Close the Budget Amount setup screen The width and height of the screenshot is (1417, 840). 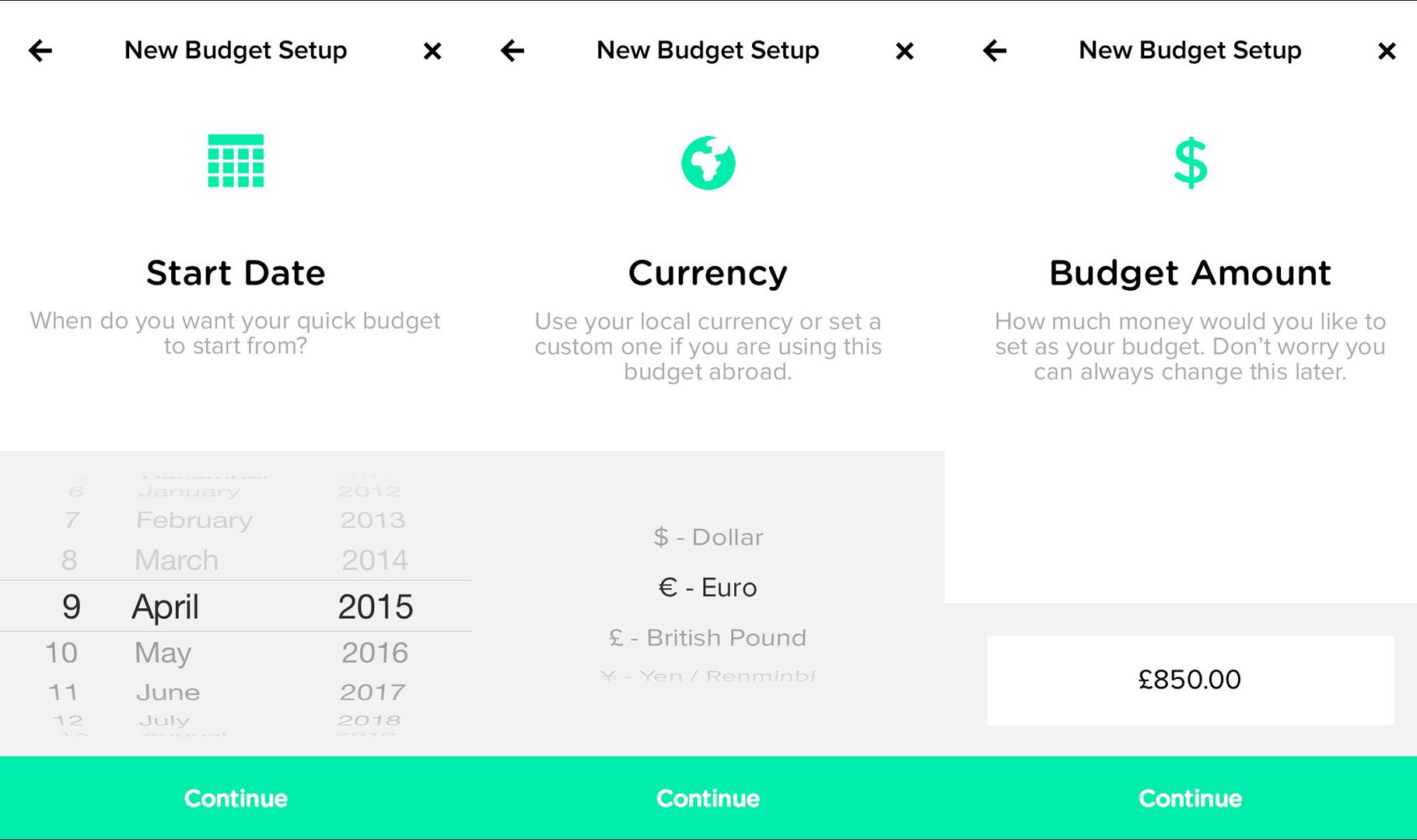(x=1387, y=51)
